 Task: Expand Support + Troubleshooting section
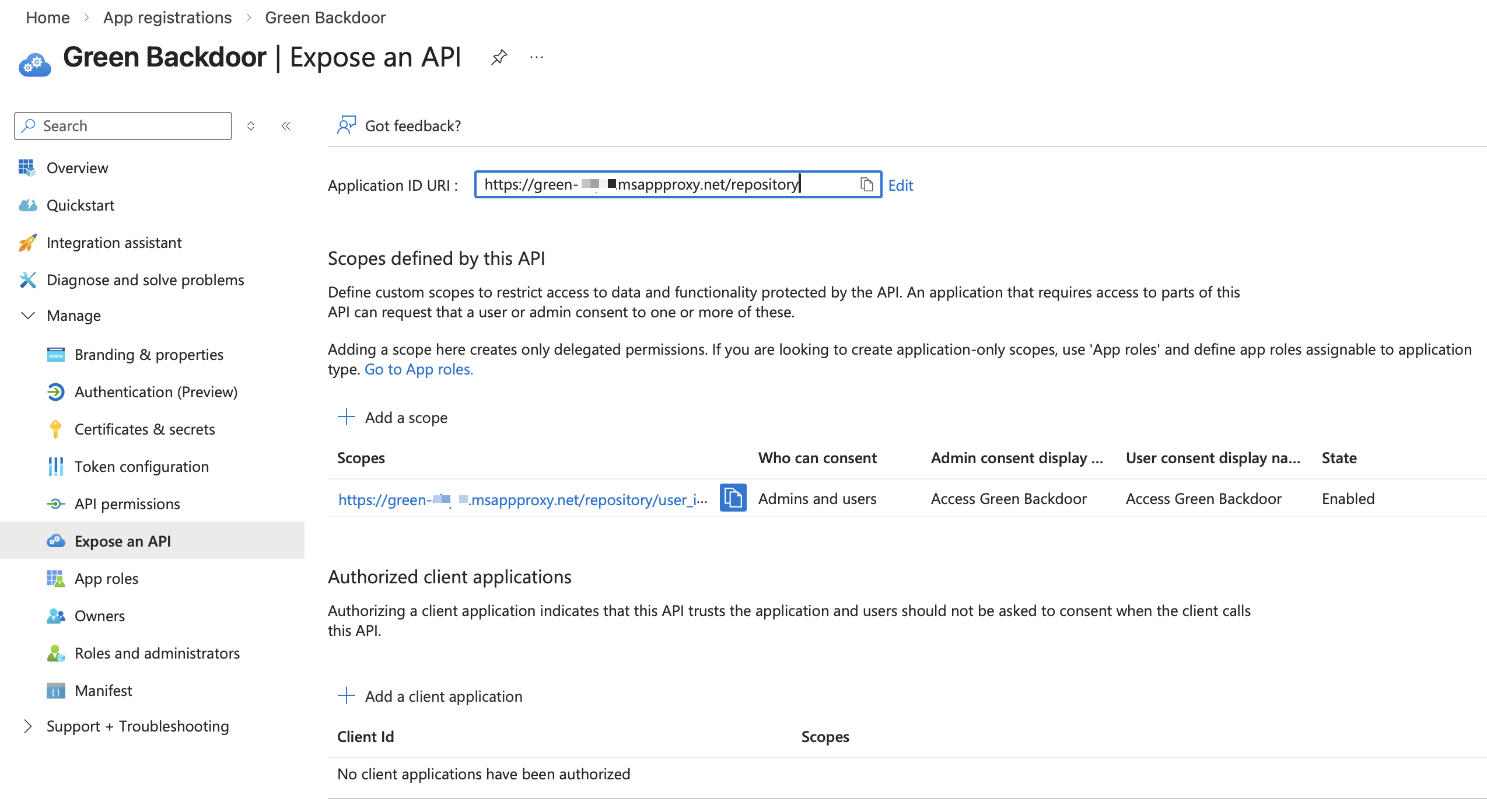27,726
